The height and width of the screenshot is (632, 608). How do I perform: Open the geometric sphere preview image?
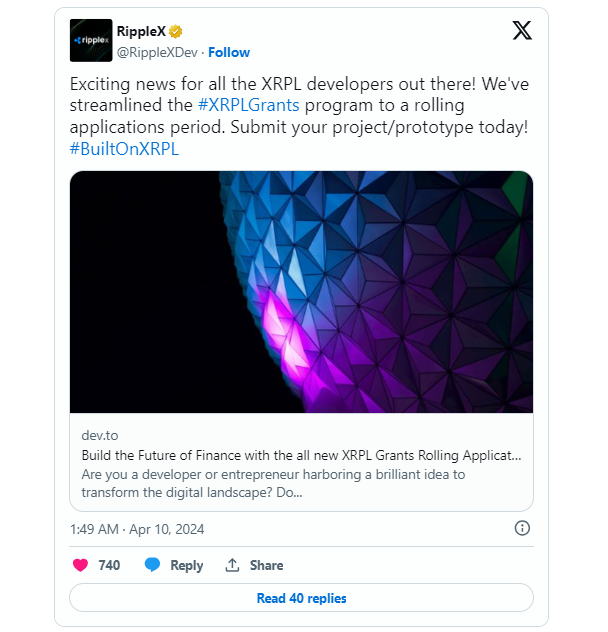[301, 292]
